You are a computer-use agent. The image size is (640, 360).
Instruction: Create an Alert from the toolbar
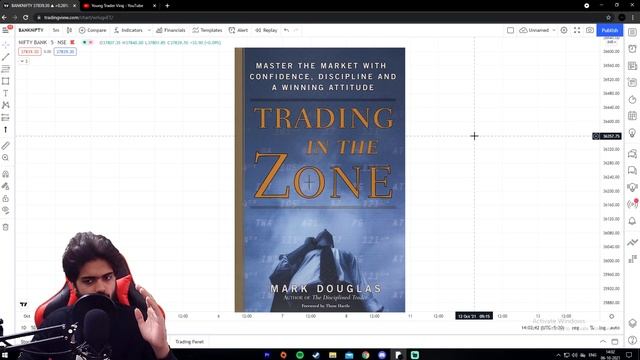point(238,30)
